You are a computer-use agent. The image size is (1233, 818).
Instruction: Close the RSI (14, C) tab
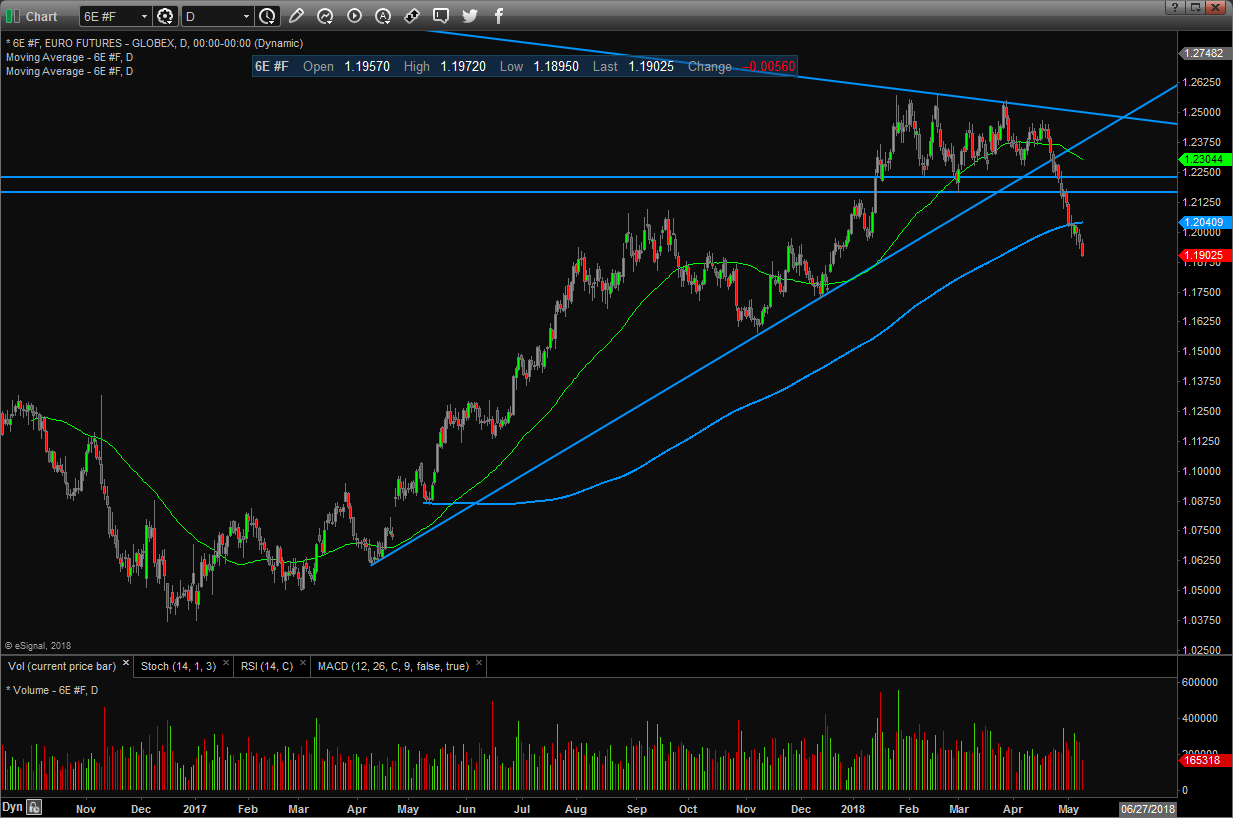coord(302,664)
